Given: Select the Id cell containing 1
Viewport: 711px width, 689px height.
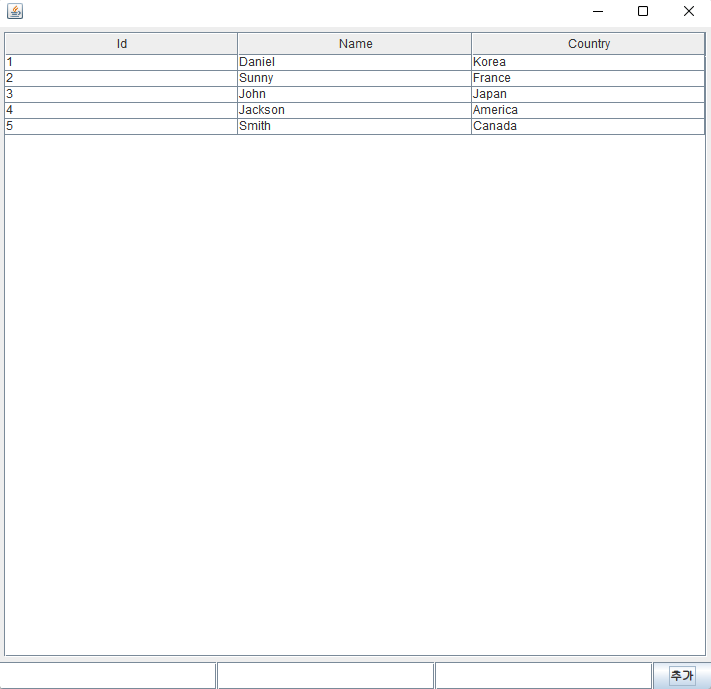Looking at the screenshot, I should click(x=121, y=62).
